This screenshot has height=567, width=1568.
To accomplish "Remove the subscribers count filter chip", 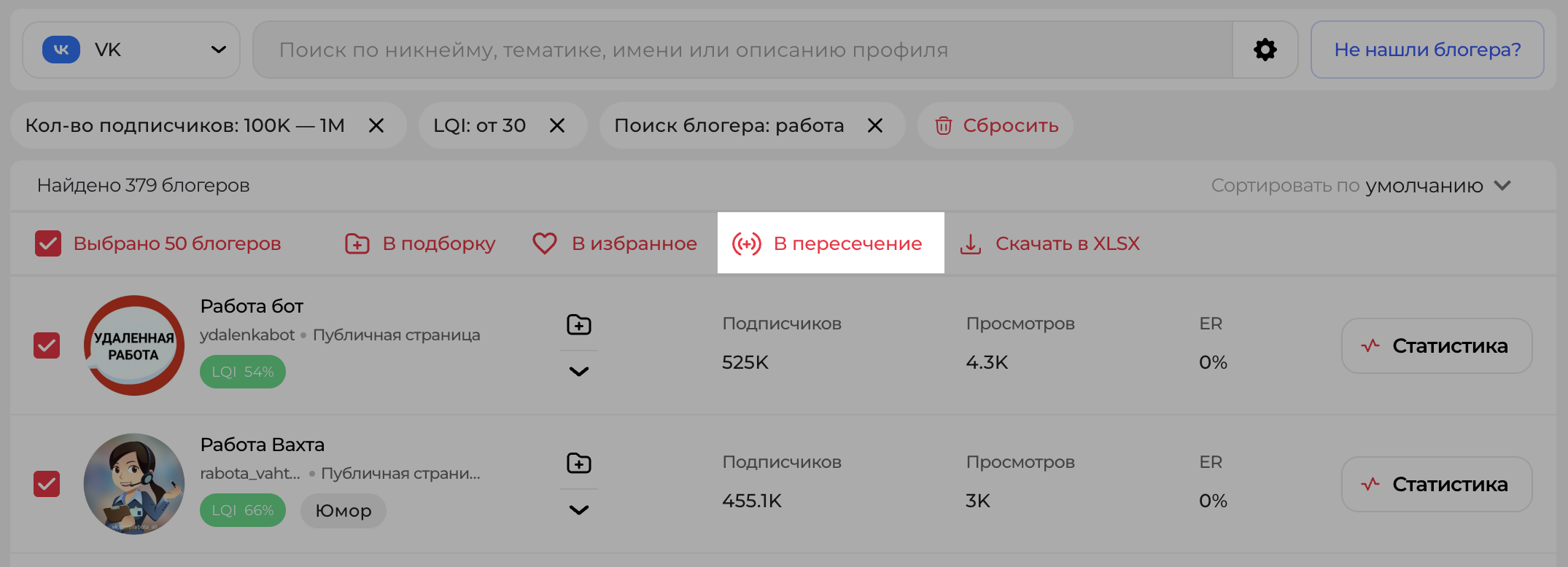I will point(376,125).
